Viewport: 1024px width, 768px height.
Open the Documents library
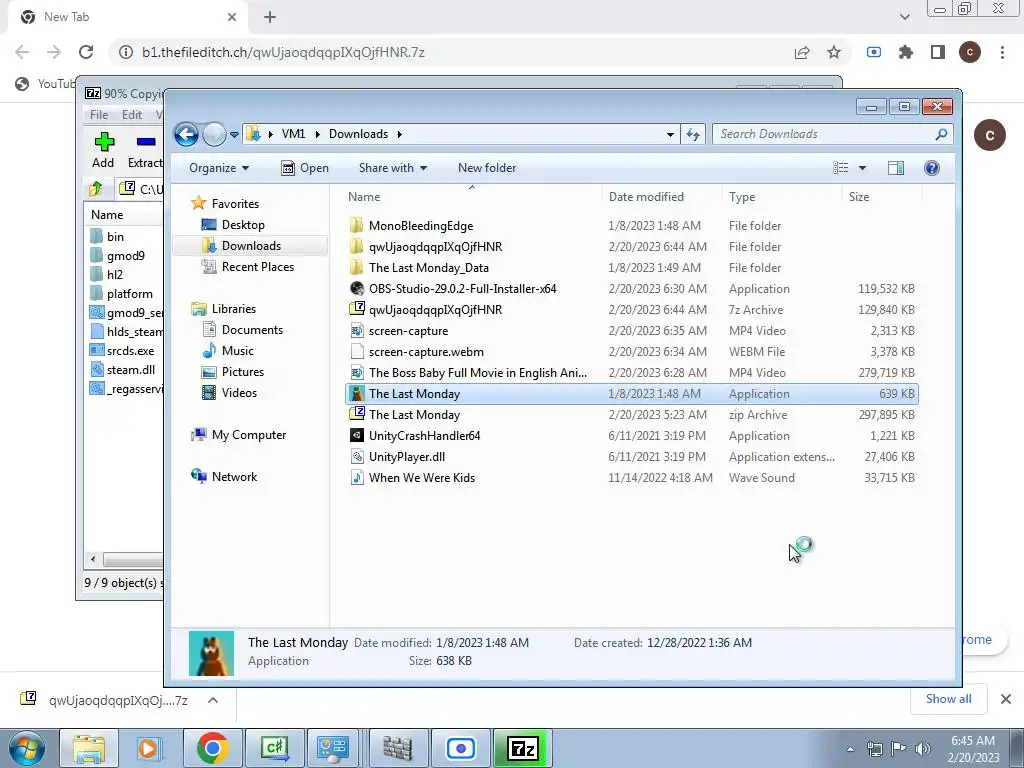252,330
